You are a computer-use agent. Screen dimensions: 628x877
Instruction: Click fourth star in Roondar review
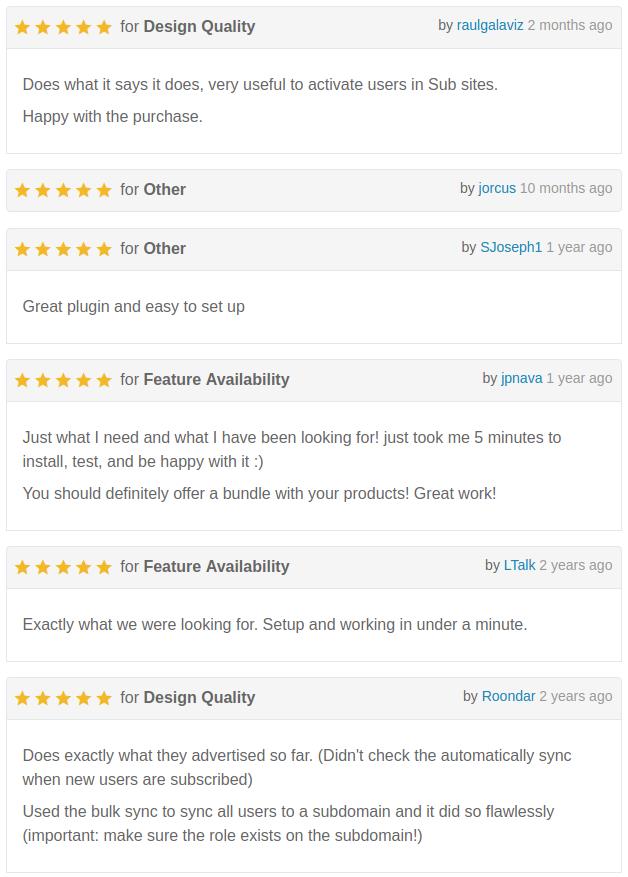click(x=83, y=698)
